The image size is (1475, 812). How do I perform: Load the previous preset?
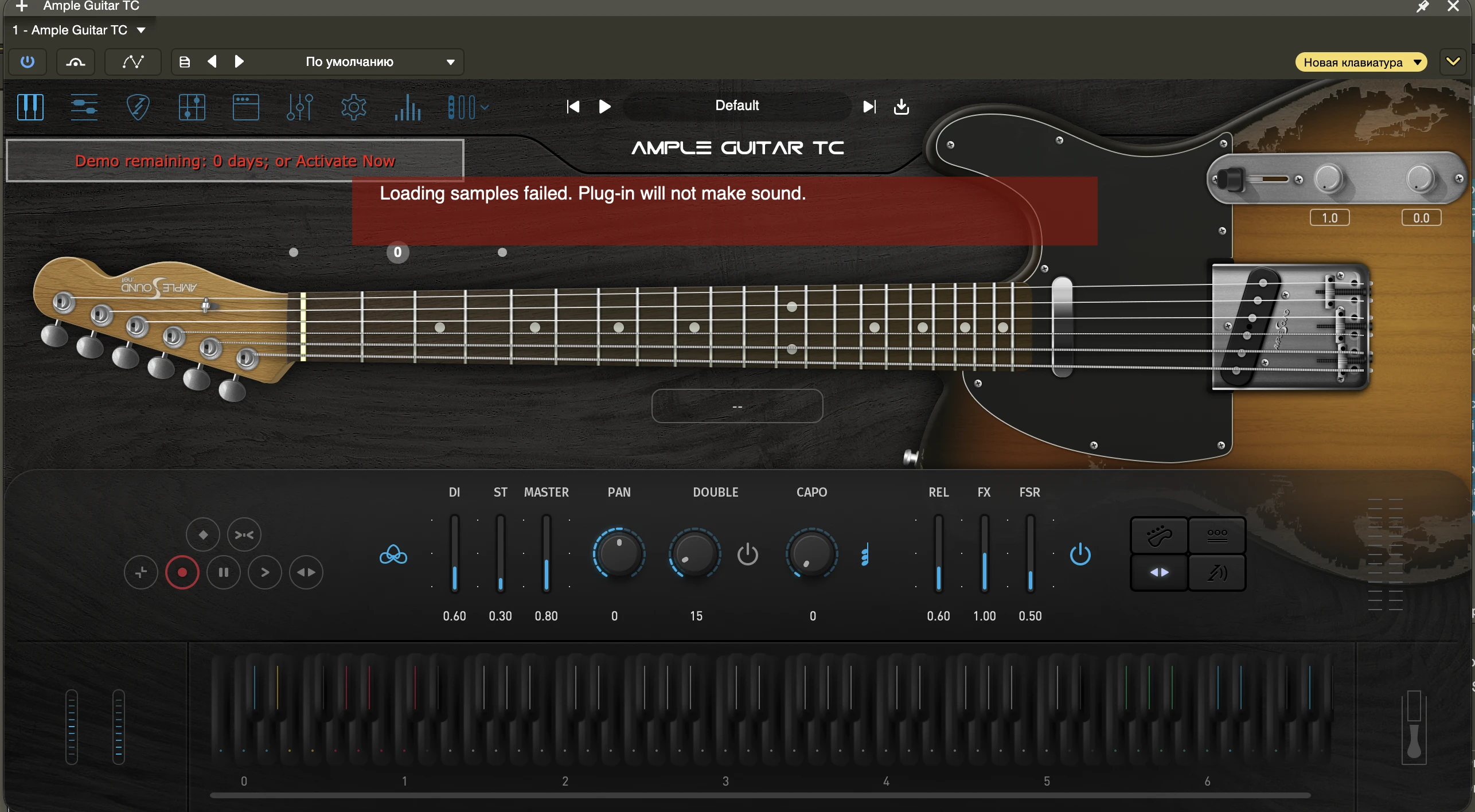click(573, 107)
